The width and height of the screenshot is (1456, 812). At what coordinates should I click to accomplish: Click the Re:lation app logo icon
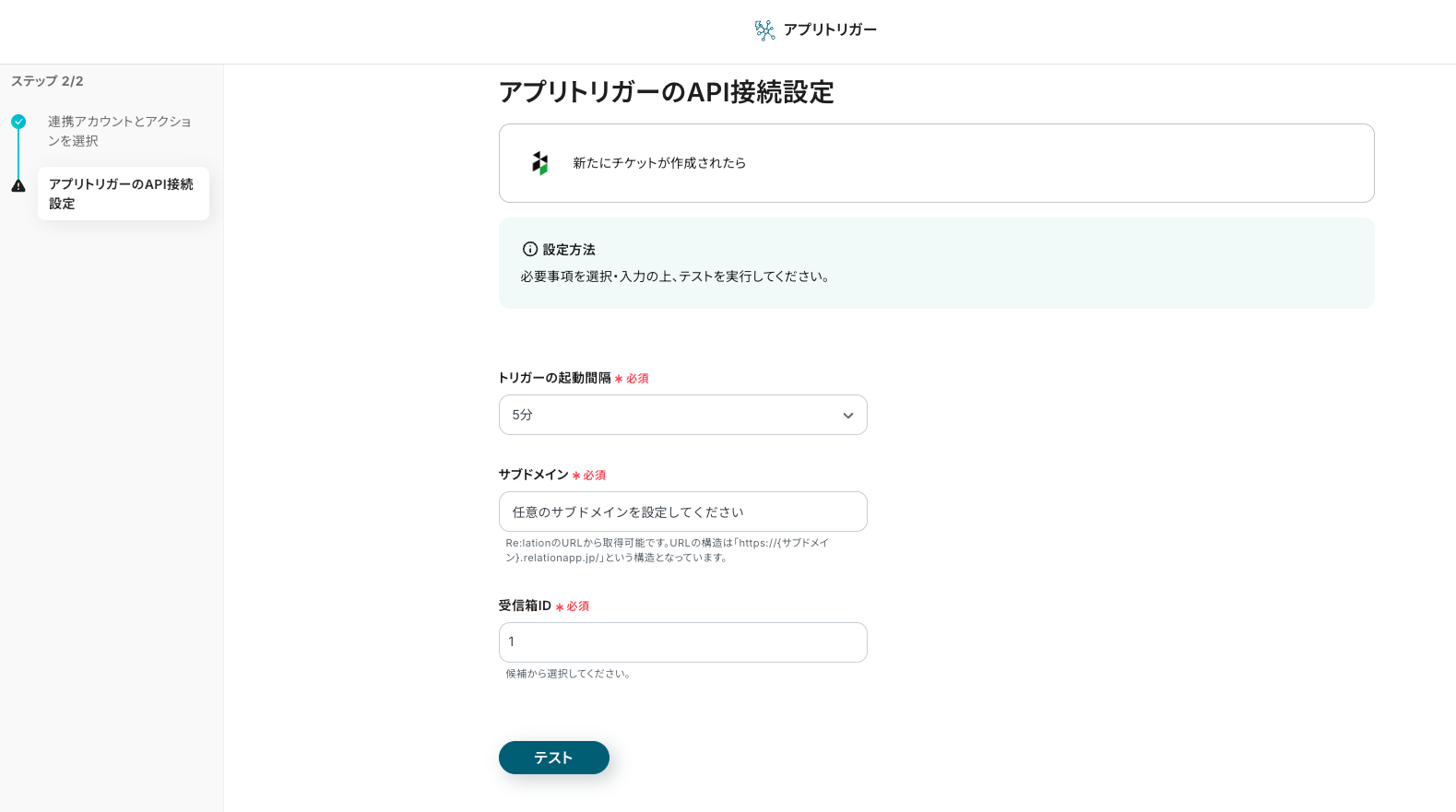pos(540,163)
